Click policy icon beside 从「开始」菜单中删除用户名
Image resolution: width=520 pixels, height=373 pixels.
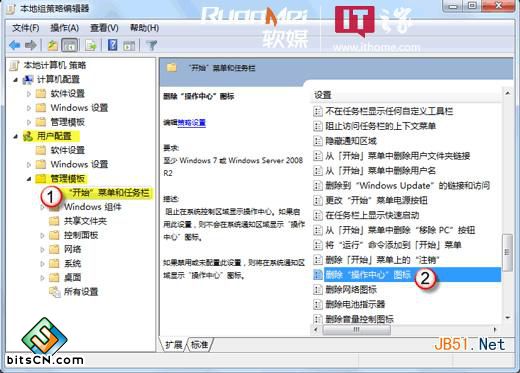[318, 171]
